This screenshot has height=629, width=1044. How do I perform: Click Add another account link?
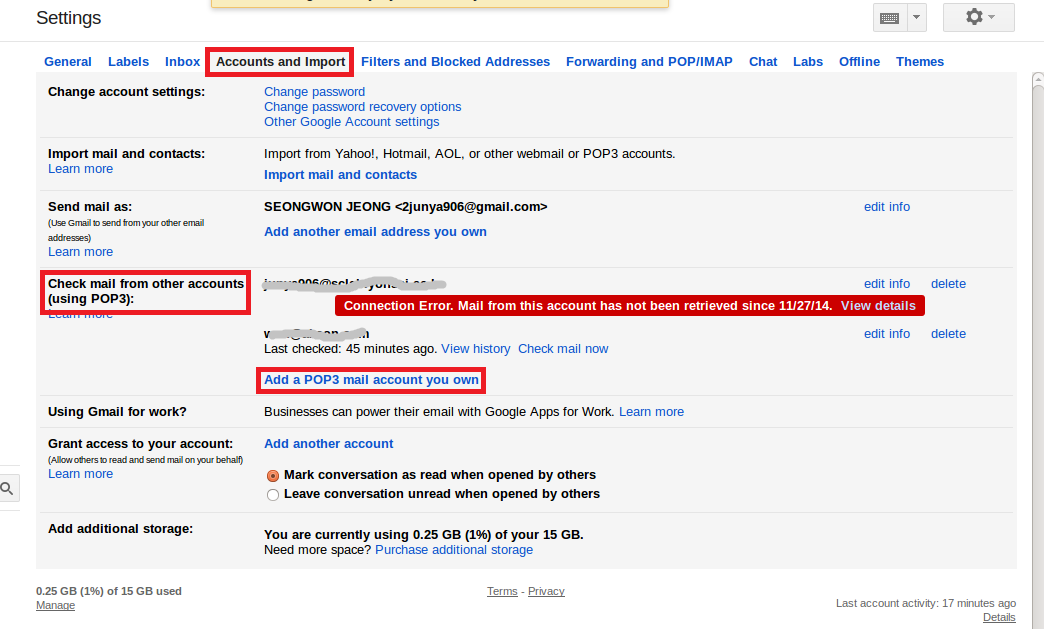pos(328,444)
